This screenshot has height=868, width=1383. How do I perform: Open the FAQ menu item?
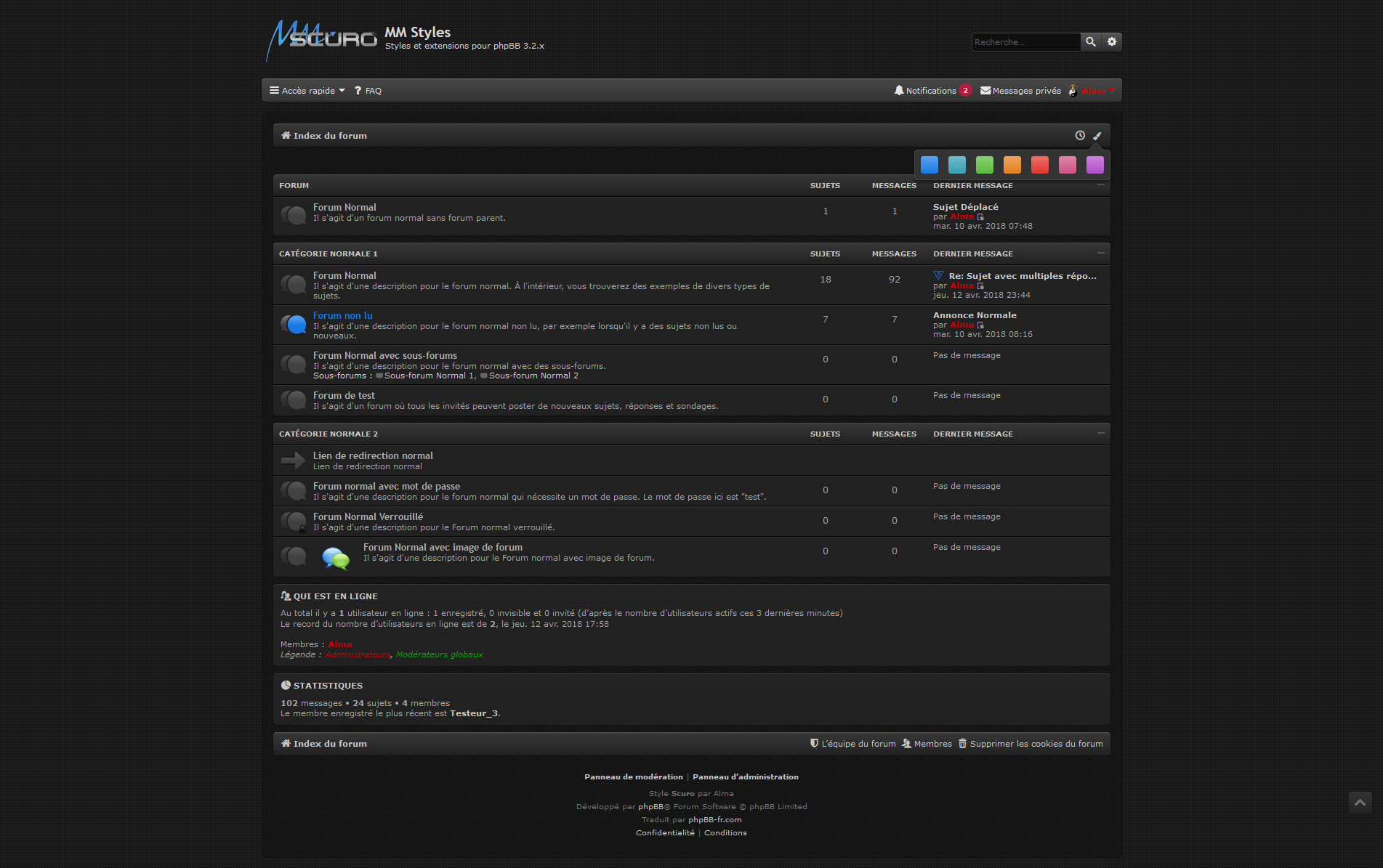click(368, 91)
